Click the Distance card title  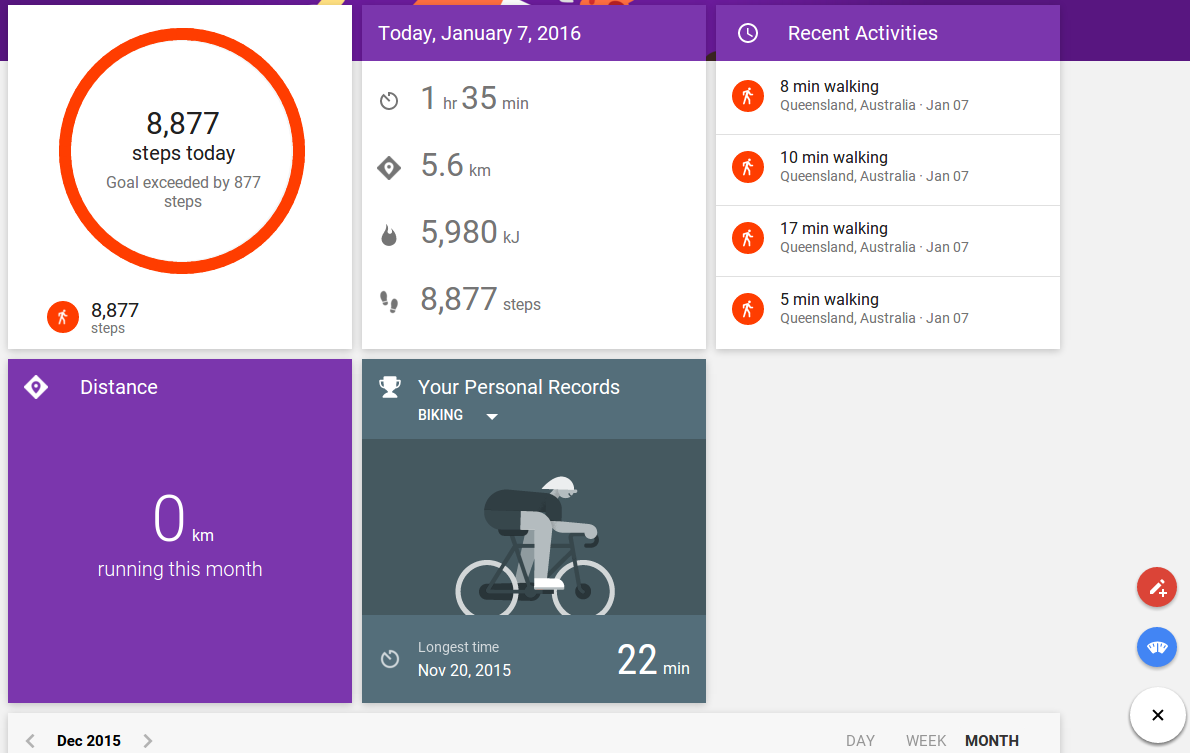[119, 387]
